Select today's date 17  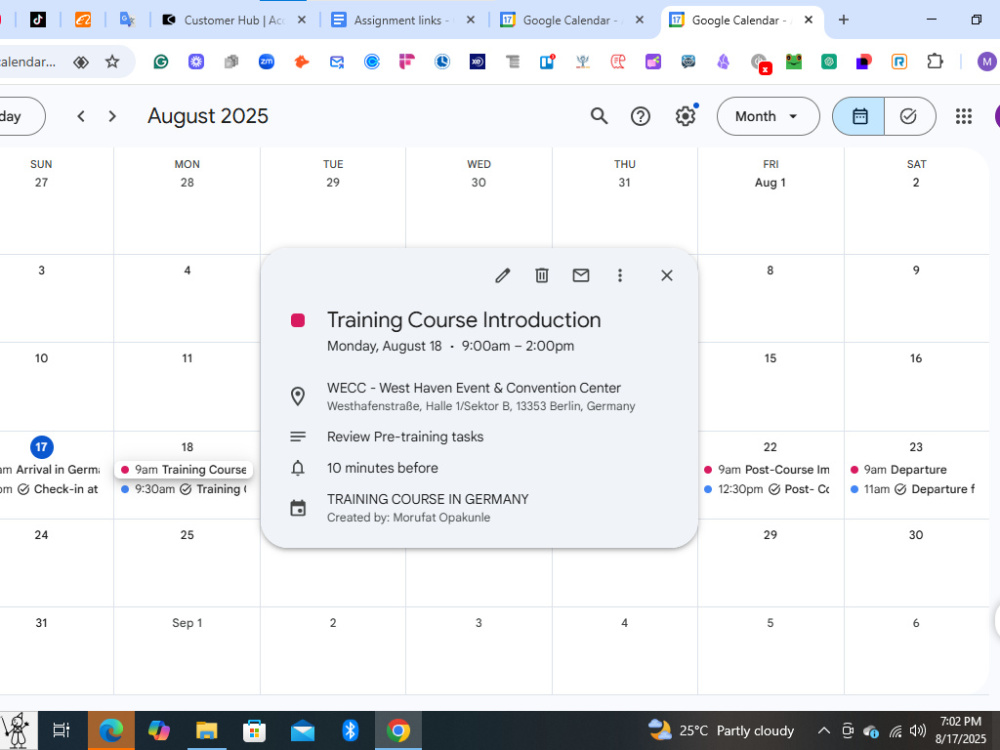click(x=41, y=447)
